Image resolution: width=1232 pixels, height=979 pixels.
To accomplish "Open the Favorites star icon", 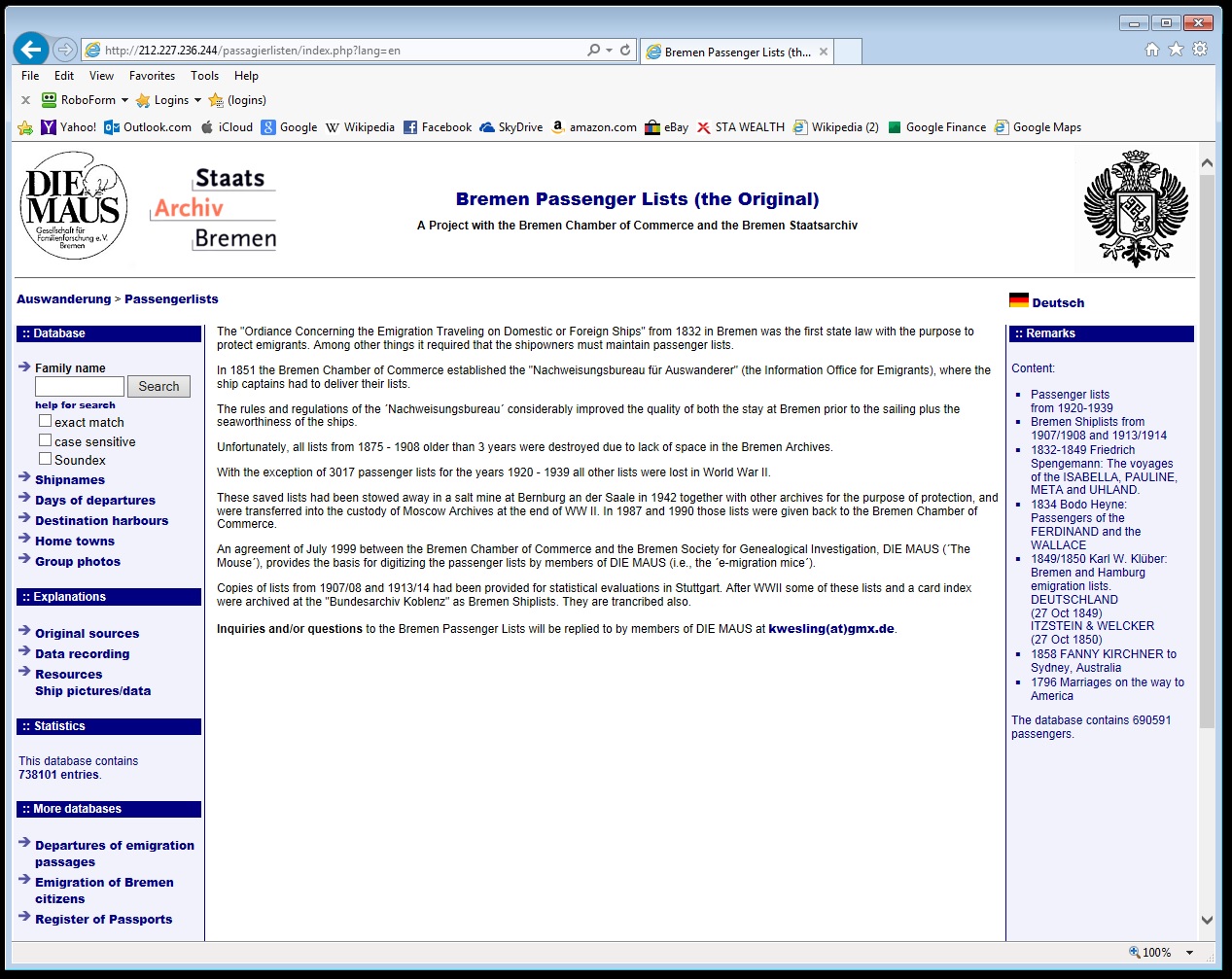I will [x=1176, y=50].
